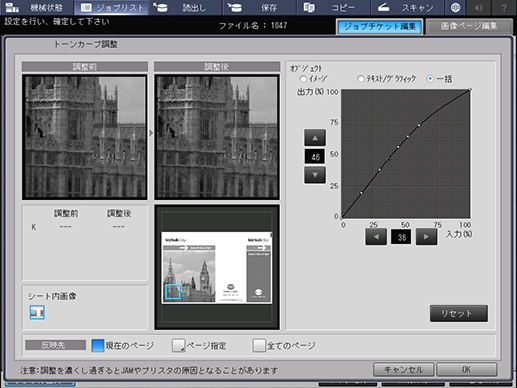The height and width of the screenshot is (388, 517).
Task: Click the curve point near output 75
Action: coord(419,125)
